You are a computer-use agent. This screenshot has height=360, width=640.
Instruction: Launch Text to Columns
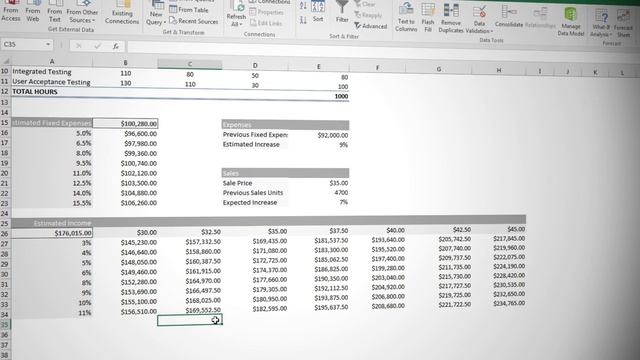tap(406, 17)
